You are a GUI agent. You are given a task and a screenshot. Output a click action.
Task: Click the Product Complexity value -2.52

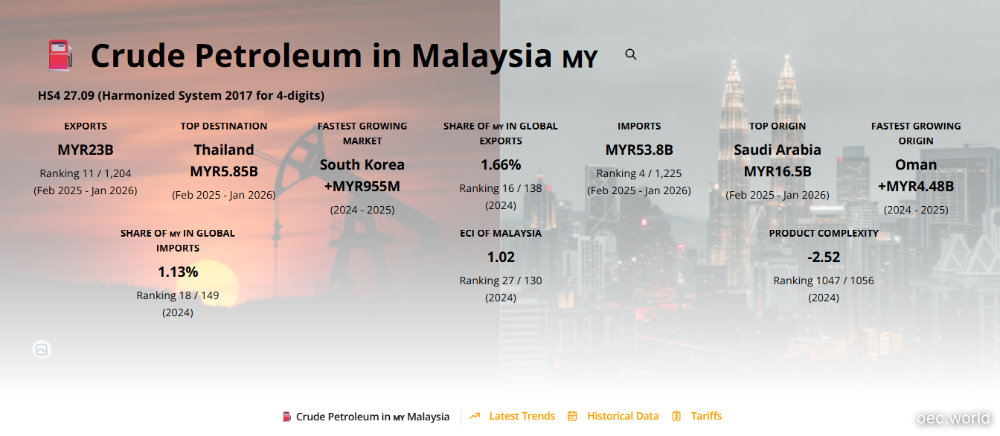coord(823,256)
